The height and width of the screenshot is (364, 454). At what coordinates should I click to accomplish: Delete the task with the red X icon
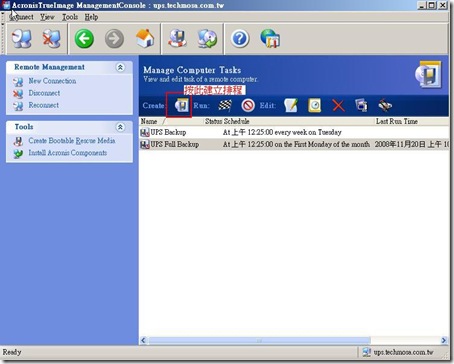338,106
